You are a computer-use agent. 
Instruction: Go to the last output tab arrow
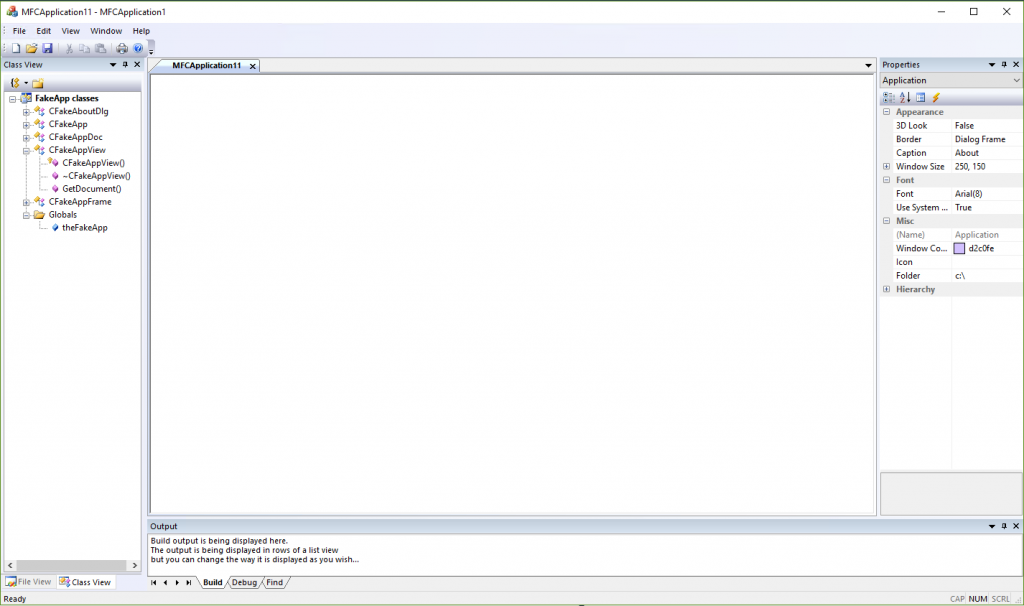[x=189, y=582]
